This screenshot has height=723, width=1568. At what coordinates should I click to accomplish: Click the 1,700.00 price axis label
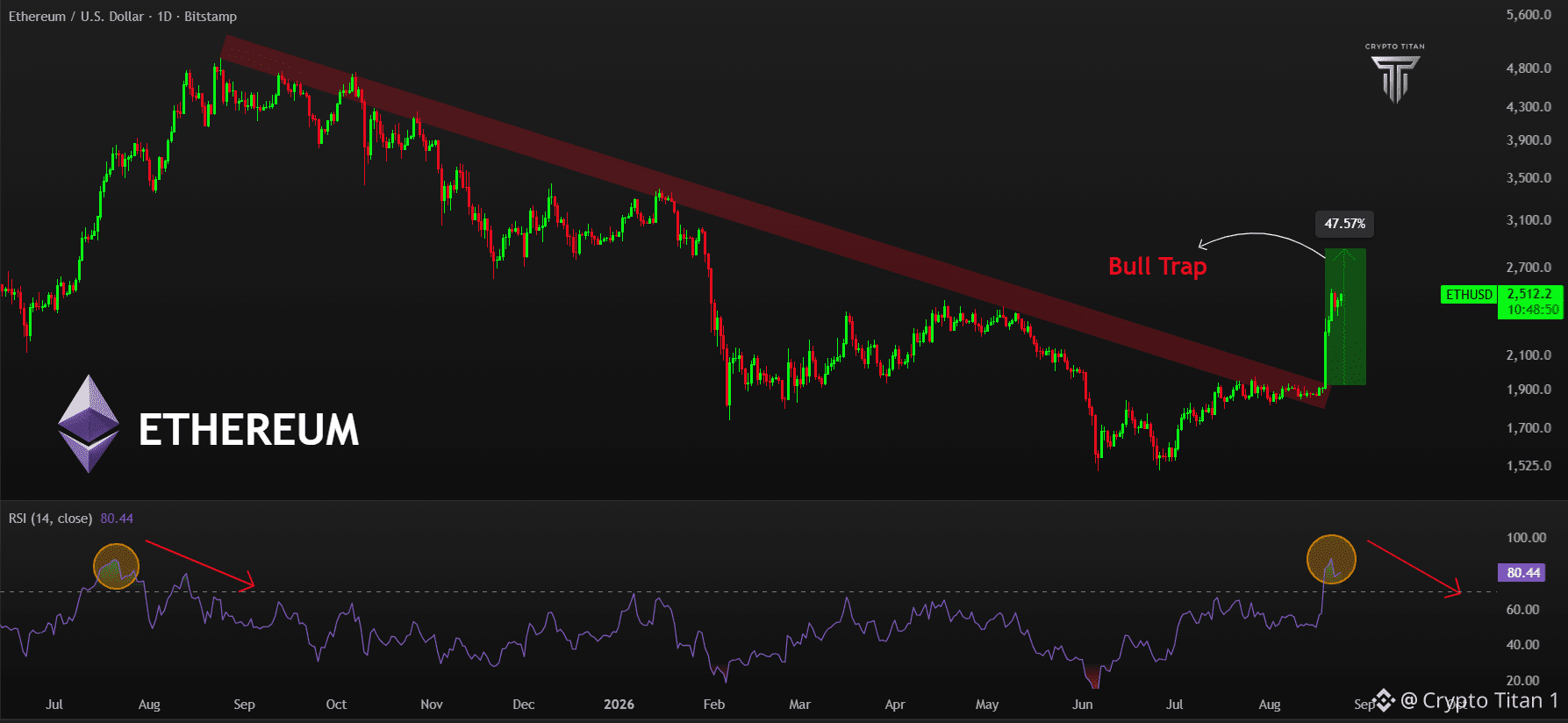pos(1529,428)
